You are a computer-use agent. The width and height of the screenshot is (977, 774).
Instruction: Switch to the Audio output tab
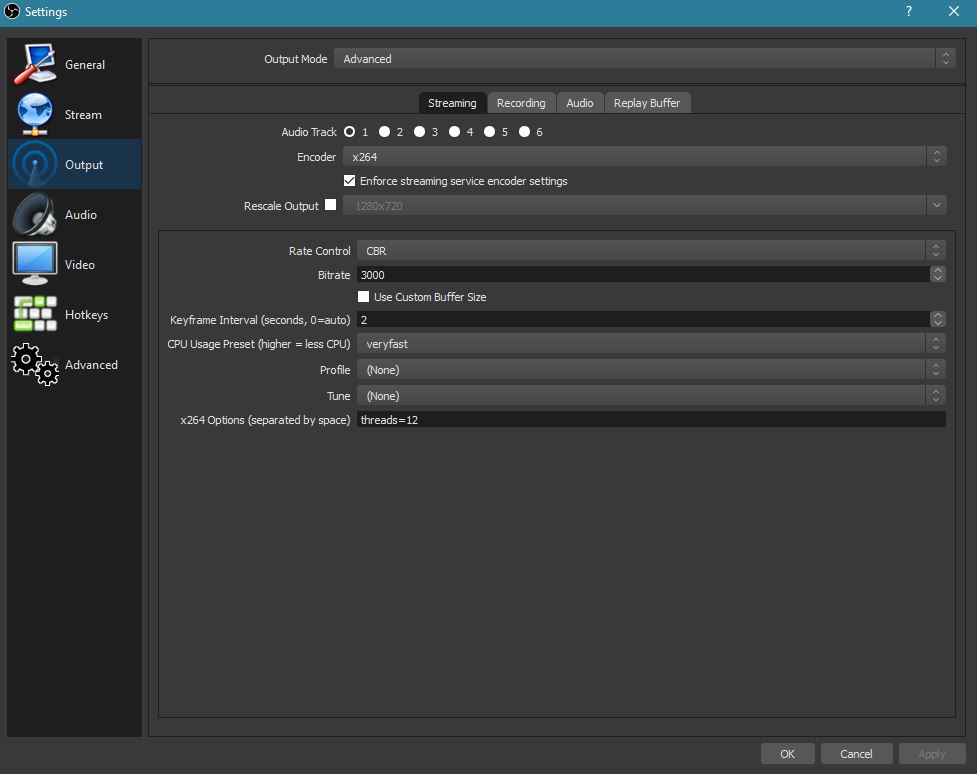click(x=579, y=103)
